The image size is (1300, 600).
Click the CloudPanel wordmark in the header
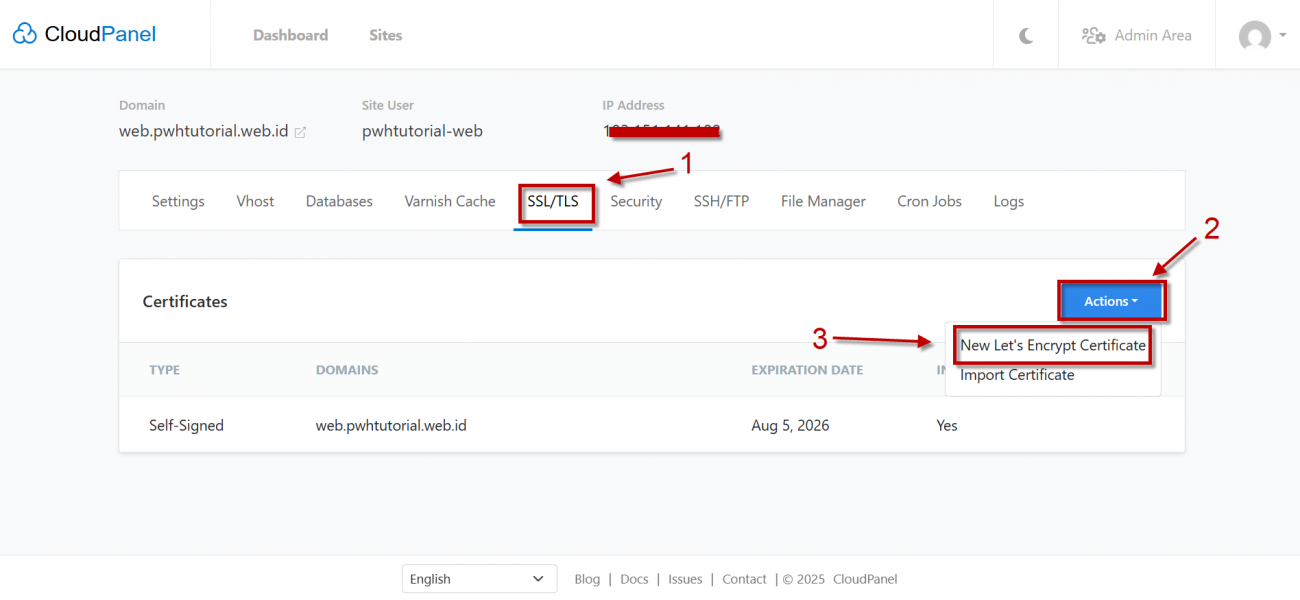pyautogui.click(x=100, y=35)
